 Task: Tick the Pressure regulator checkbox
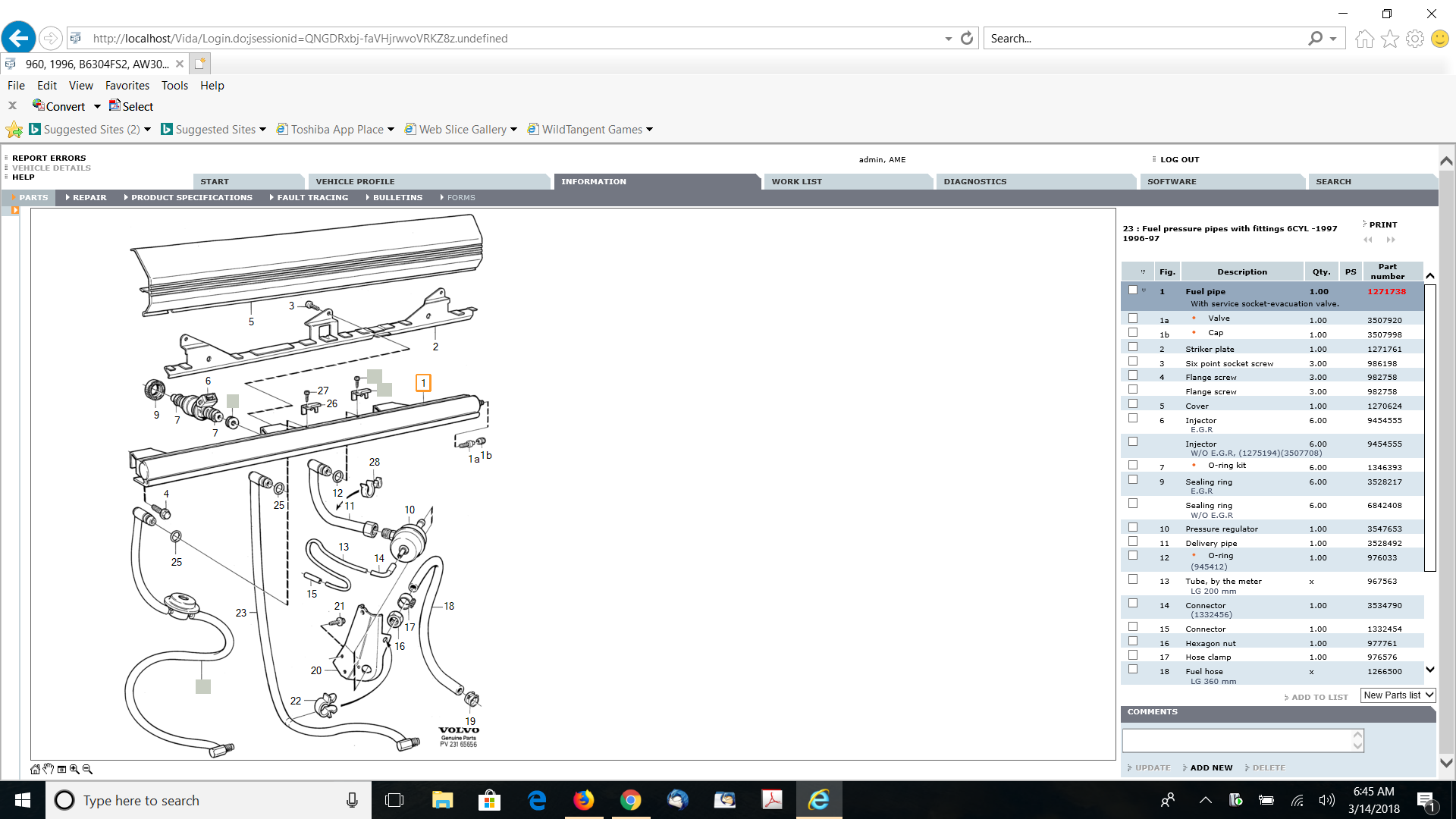[1133, 528]
